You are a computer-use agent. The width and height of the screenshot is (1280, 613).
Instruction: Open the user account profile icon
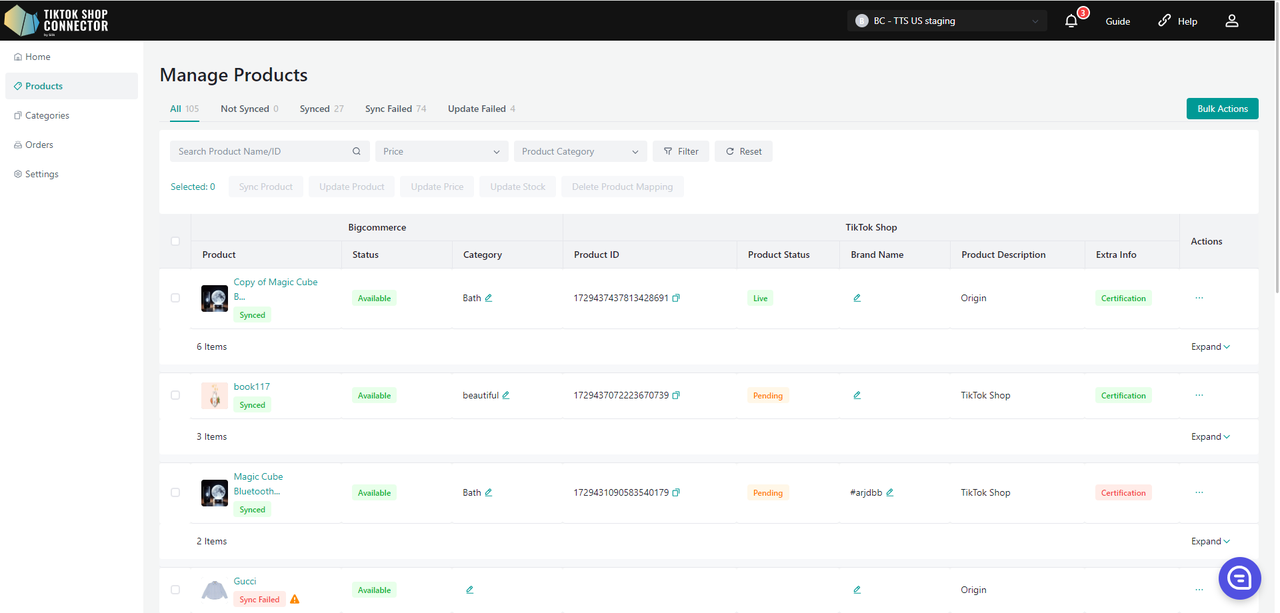tap(1232, 21)
